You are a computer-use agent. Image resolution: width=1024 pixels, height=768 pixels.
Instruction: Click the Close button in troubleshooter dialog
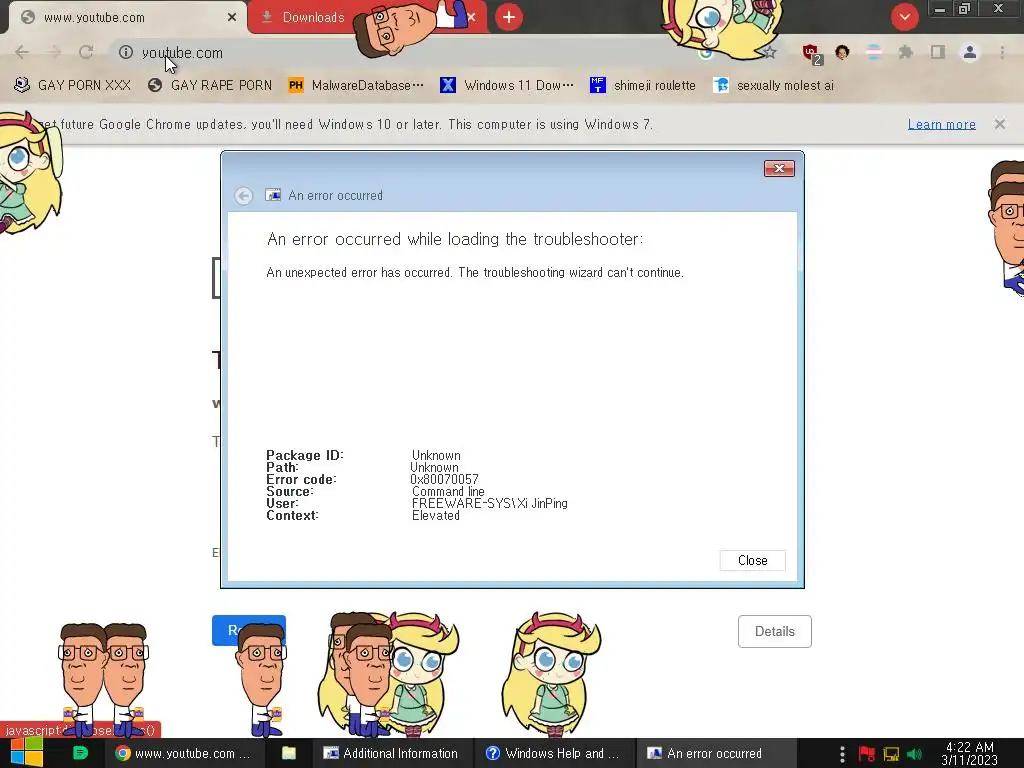pos(752,560)
